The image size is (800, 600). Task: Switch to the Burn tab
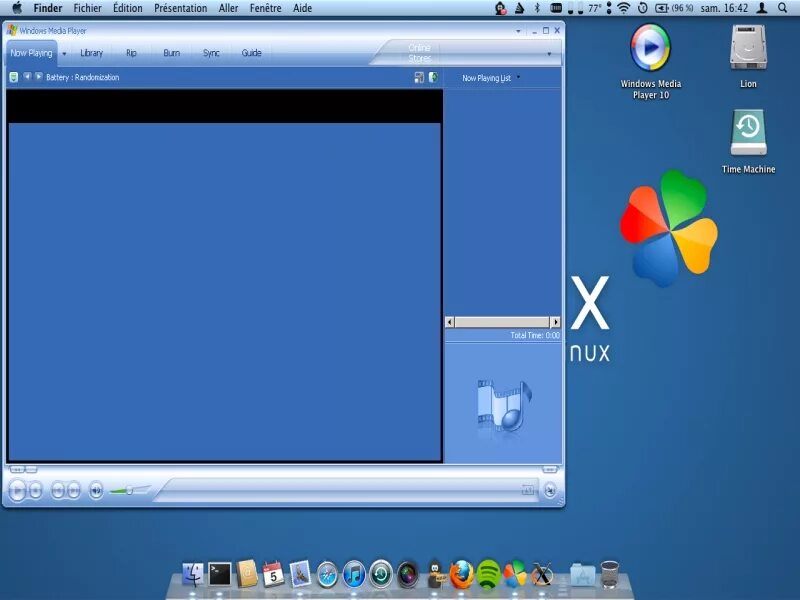point(171,53)
